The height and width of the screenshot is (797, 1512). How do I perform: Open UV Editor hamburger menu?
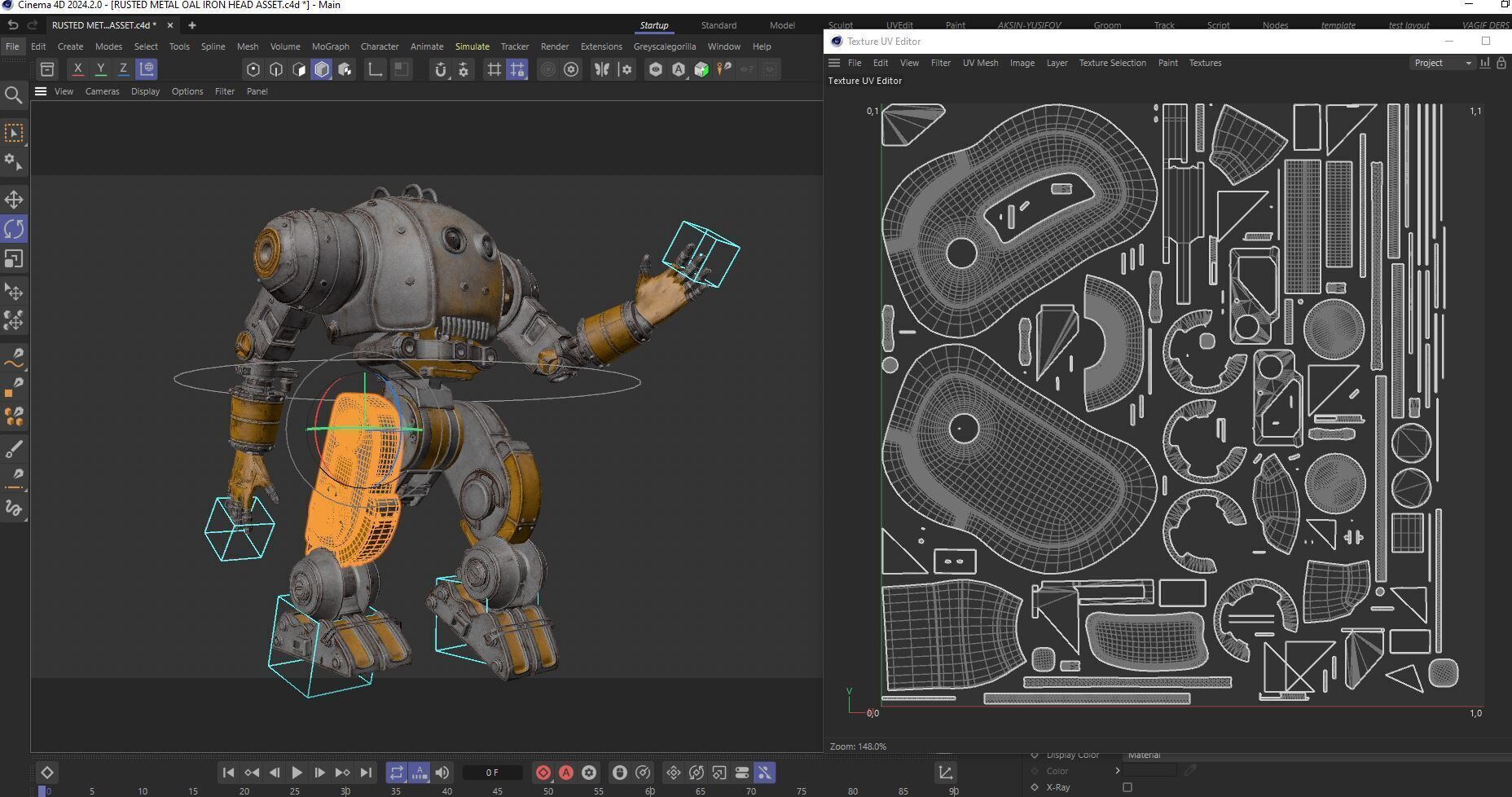[834, 63]
